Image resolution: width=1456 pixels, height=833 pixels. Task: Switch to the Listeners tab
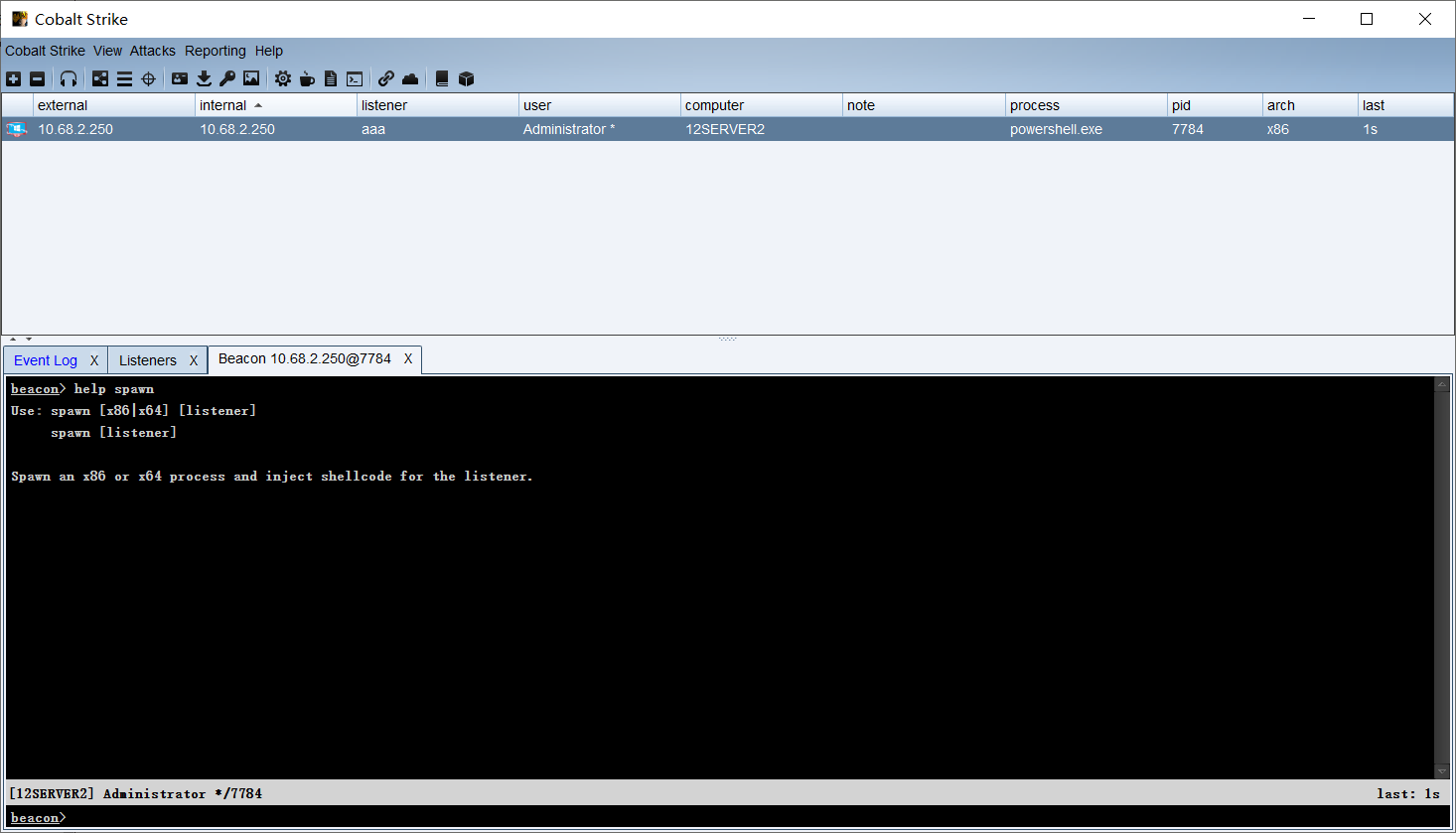click(148, 360)
